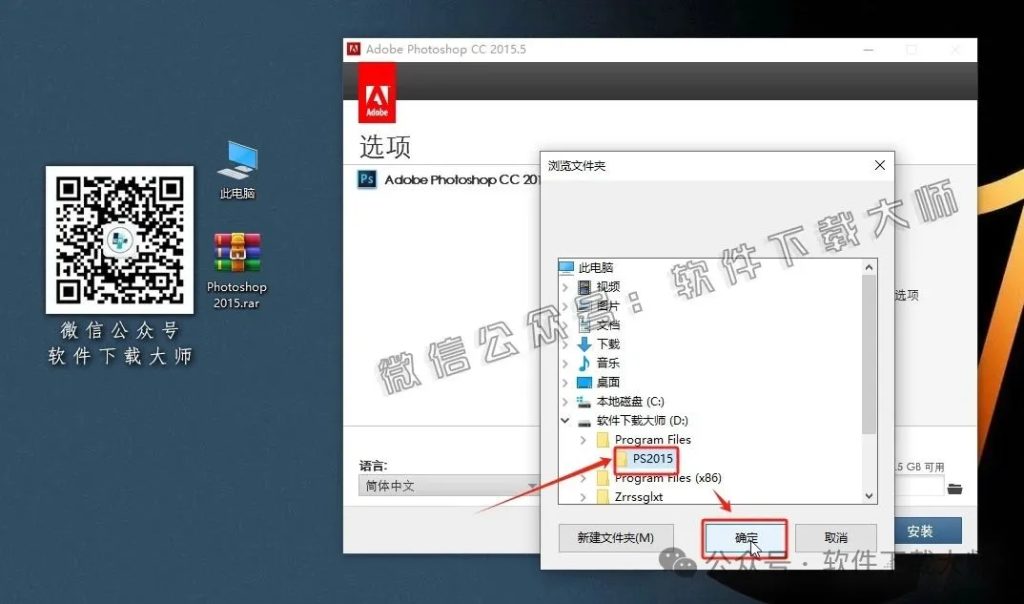Expand the 本地磁盘 (C:) drive node

(566, 401)
